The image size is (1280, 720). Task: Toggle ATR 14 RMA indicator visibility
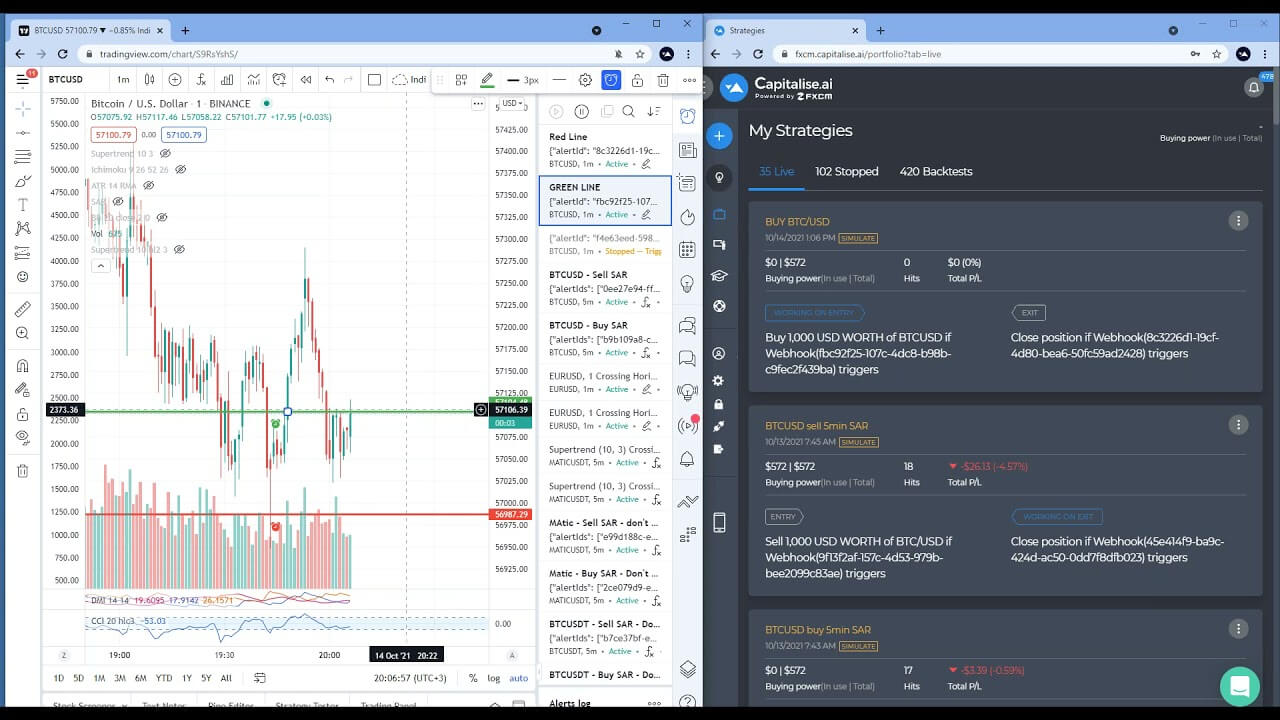149,186
